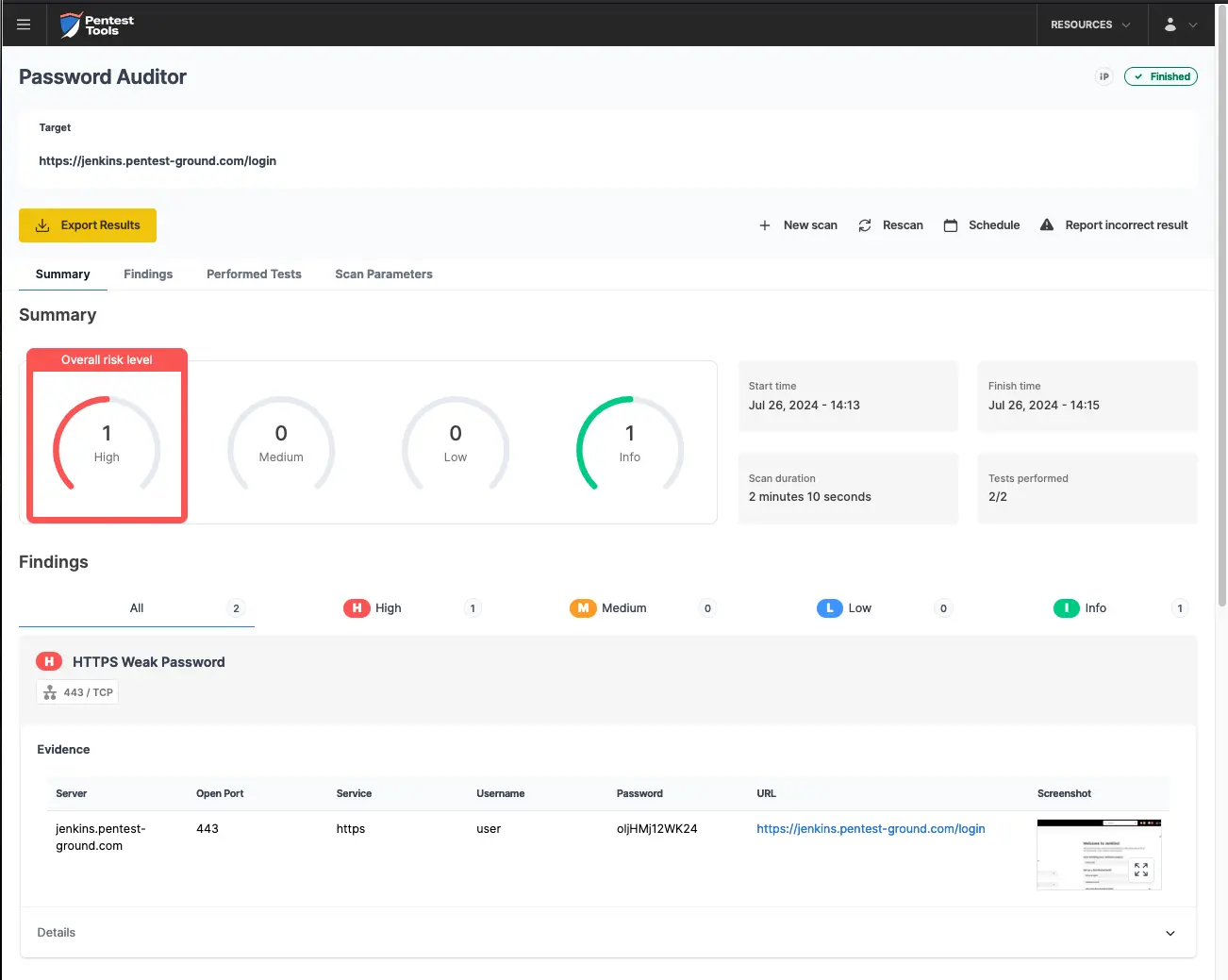This screenshot has width=1228, height=980.
Task: Click the page vertical scrollbar
Action: (1222, 307)
